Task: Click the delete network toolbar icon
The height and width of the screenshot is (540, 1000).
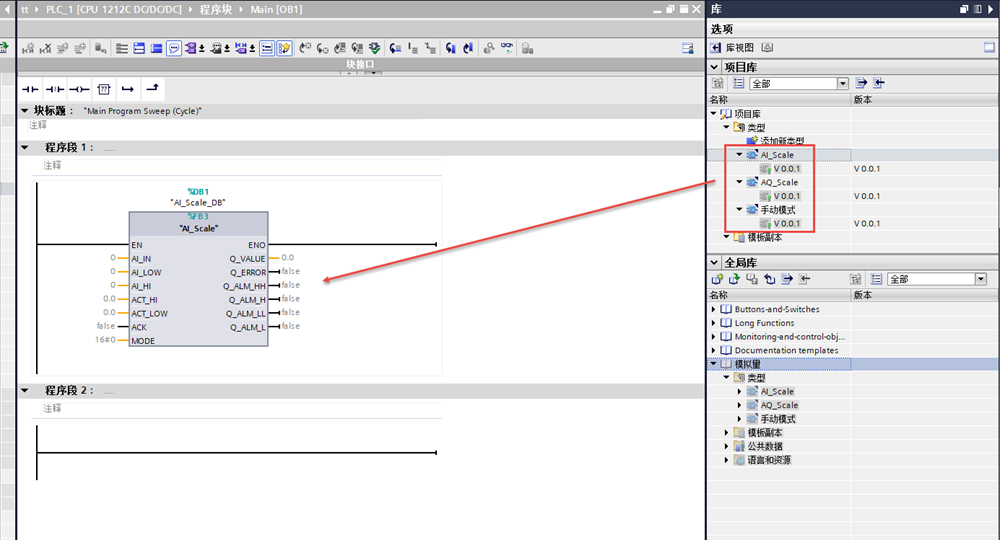Action: click(45, 48)
